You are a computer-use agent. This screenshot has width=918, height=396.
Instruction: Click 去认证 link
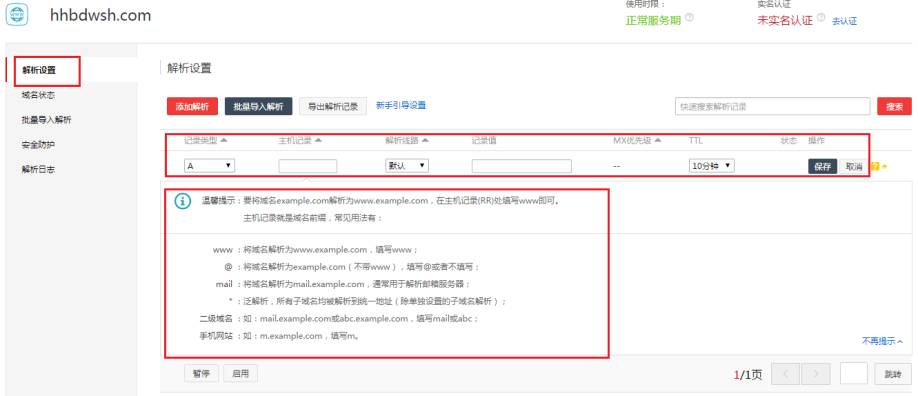[844, 21]
